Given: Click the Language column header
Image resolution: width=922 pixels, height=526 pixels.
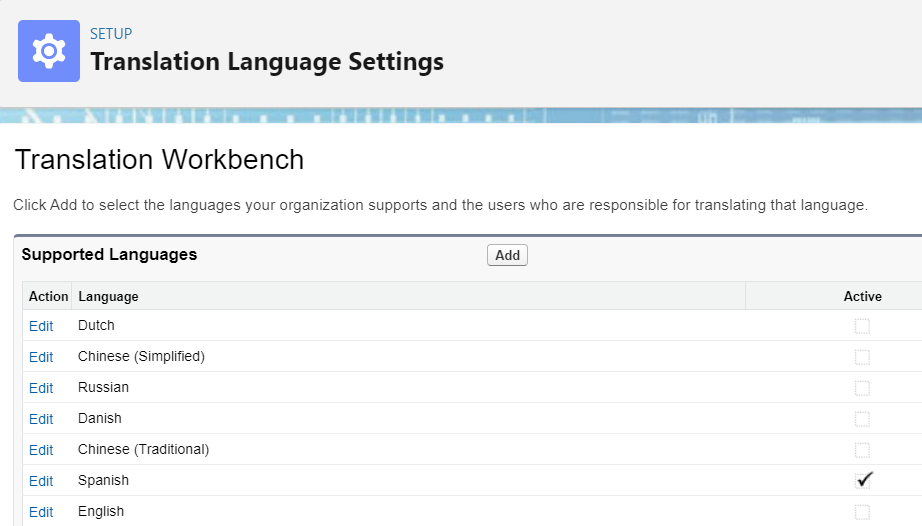Looking at the screenshot, I should tap(108, 297).
